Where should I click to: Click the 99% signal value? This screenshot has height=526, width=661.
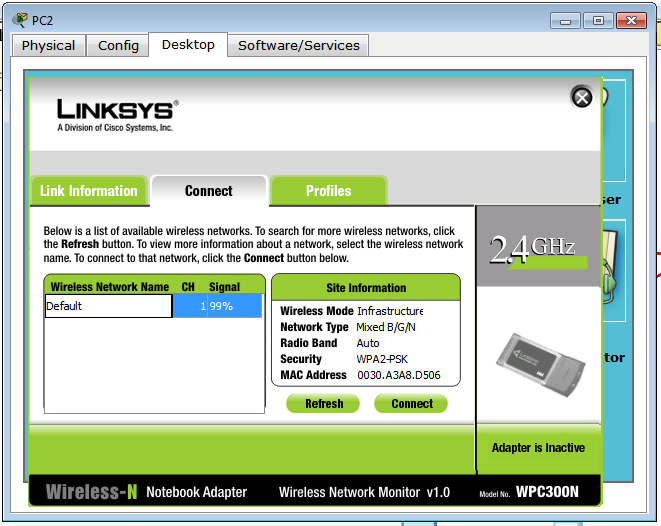tap(221, 306)
